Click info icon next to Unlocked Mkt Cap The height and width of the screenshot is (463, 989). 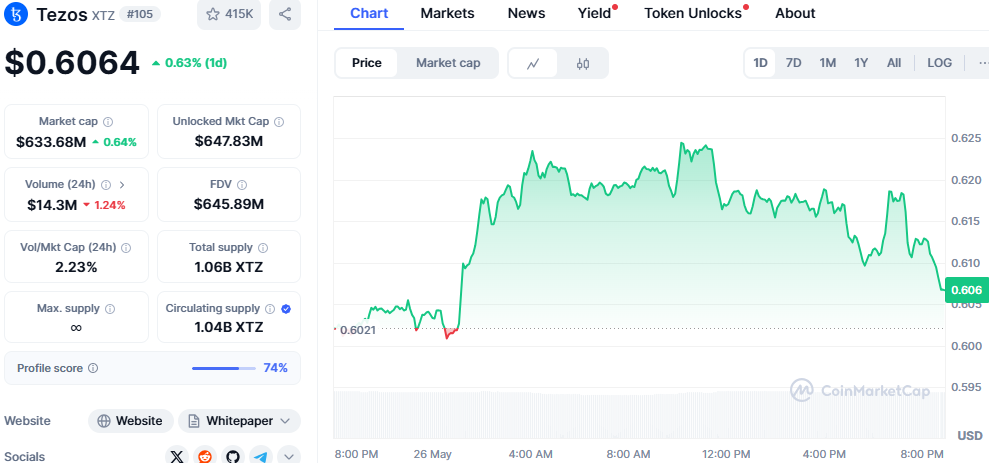tap(279, 121)
